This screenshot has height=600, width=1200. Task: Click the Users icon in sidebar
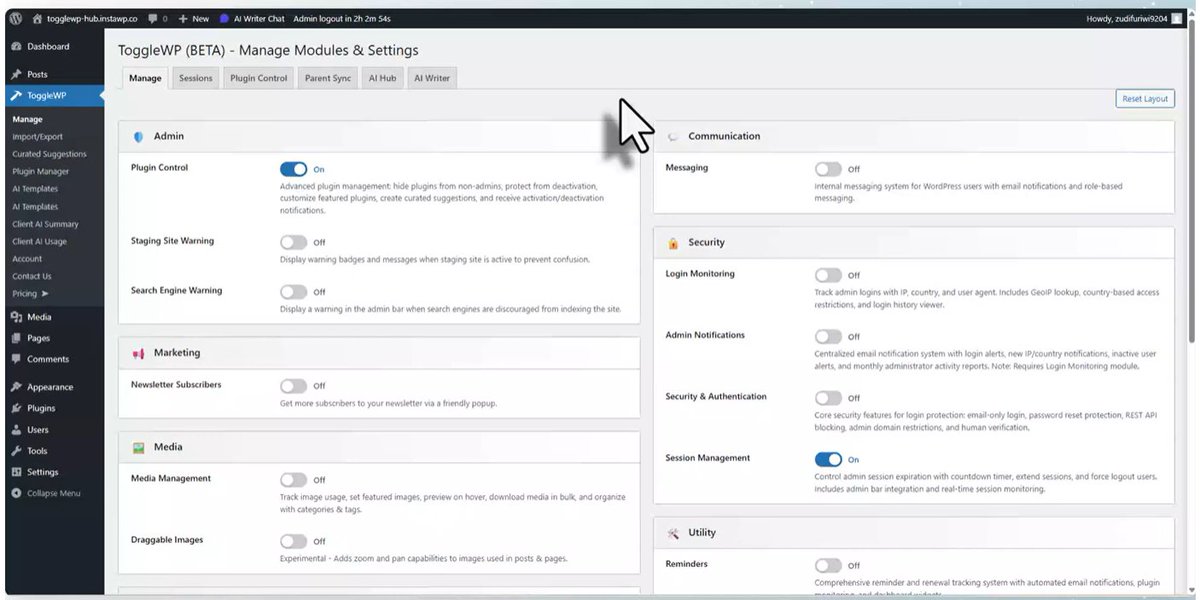tap(17, 430)
